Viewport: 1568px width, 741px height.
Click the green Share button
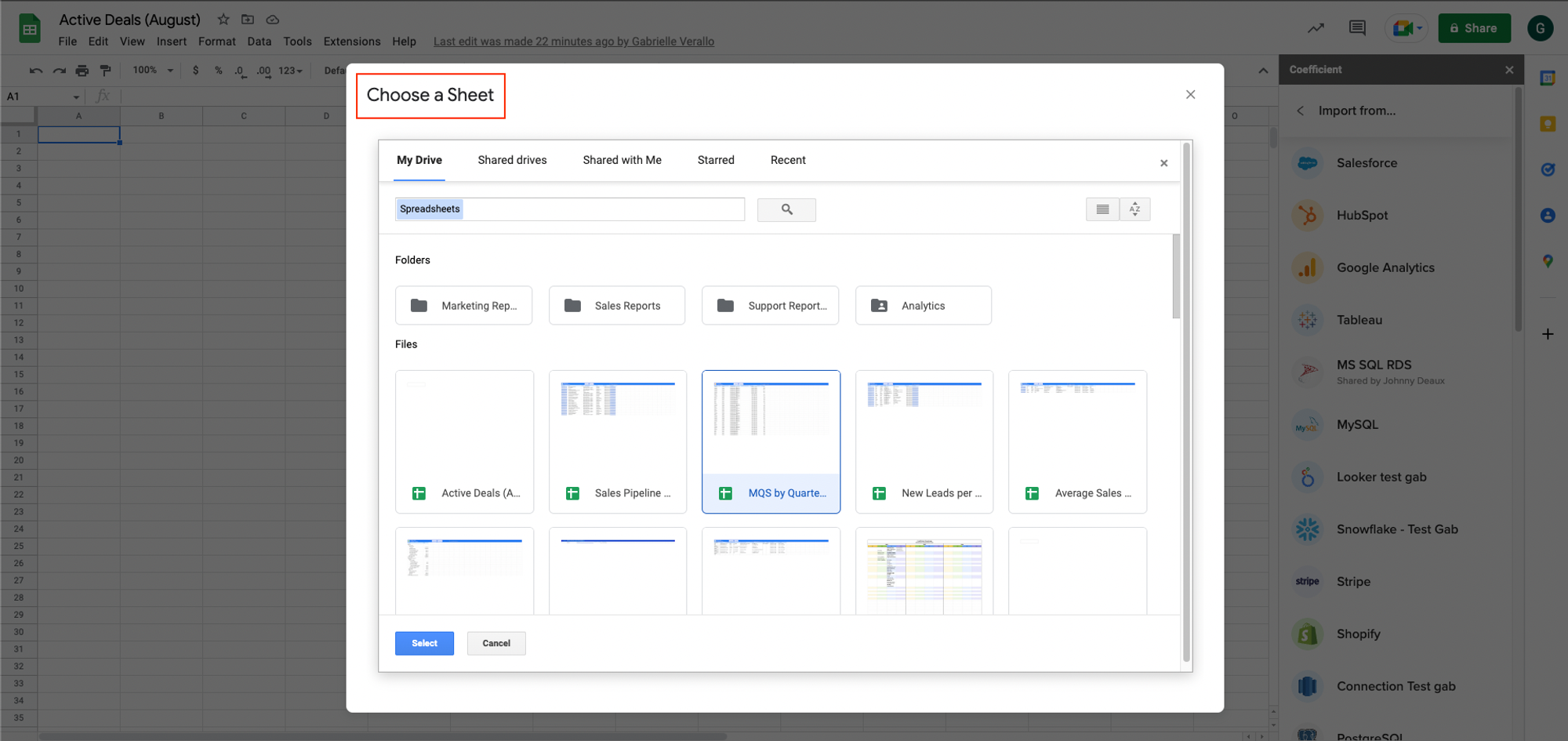coord(1474,28)
